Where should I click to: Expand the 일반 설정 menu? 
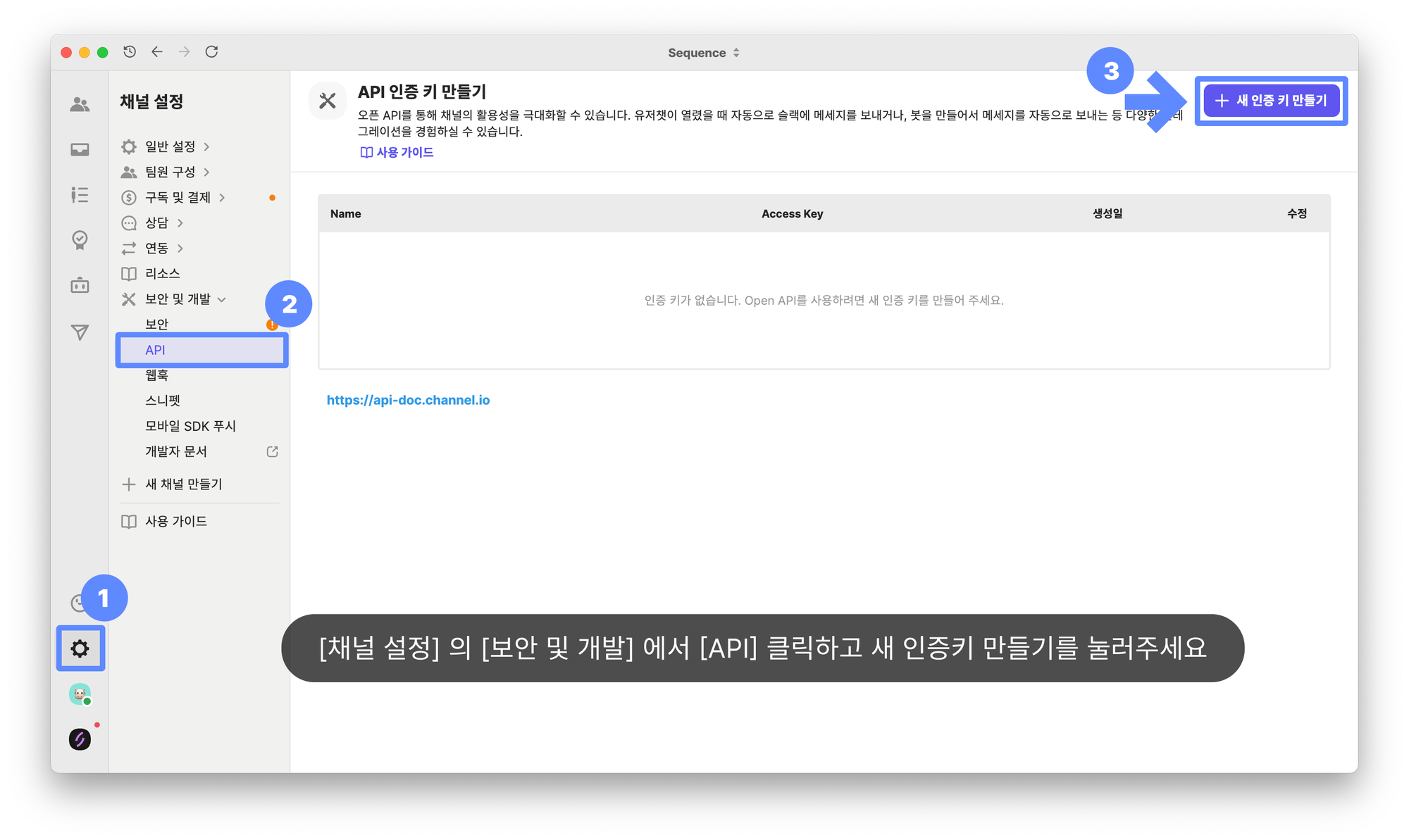click(x=169, y=146)
